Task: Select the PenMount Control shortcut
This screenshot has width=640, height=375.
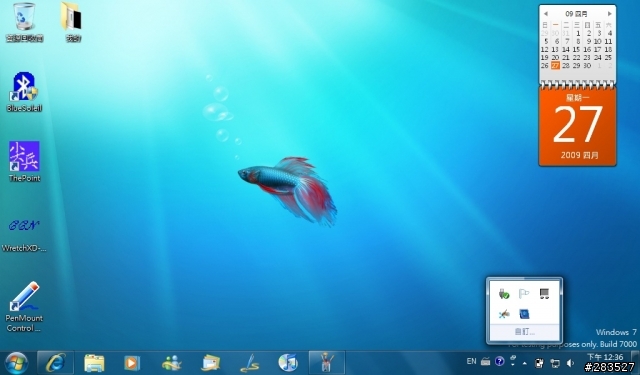Action: 24,306
